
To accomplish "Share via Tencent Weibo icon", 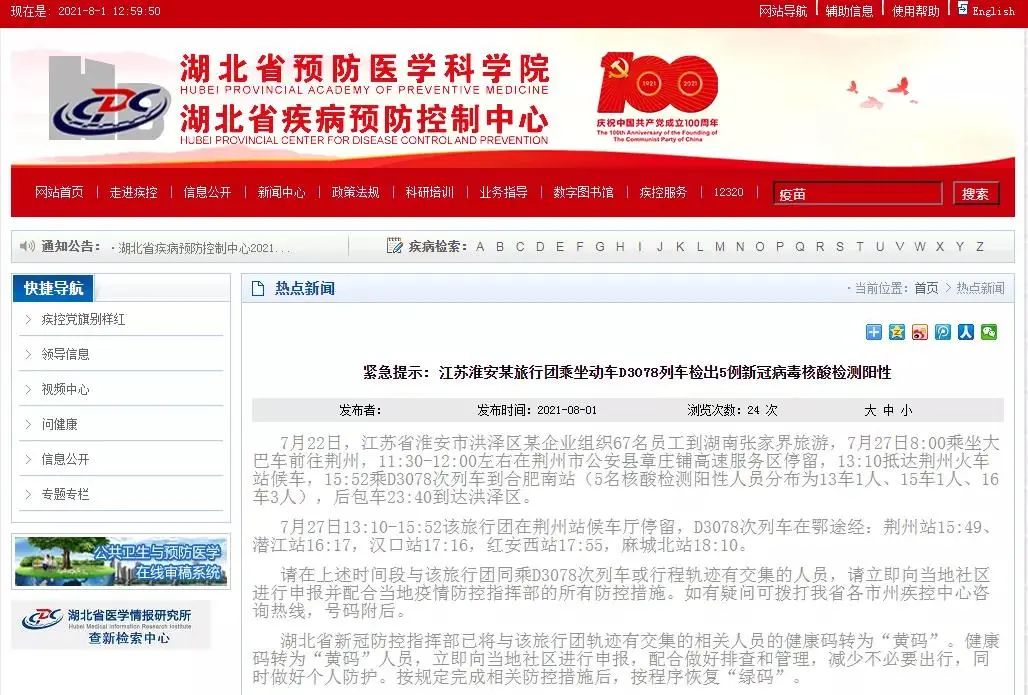I will coord(942,332).
